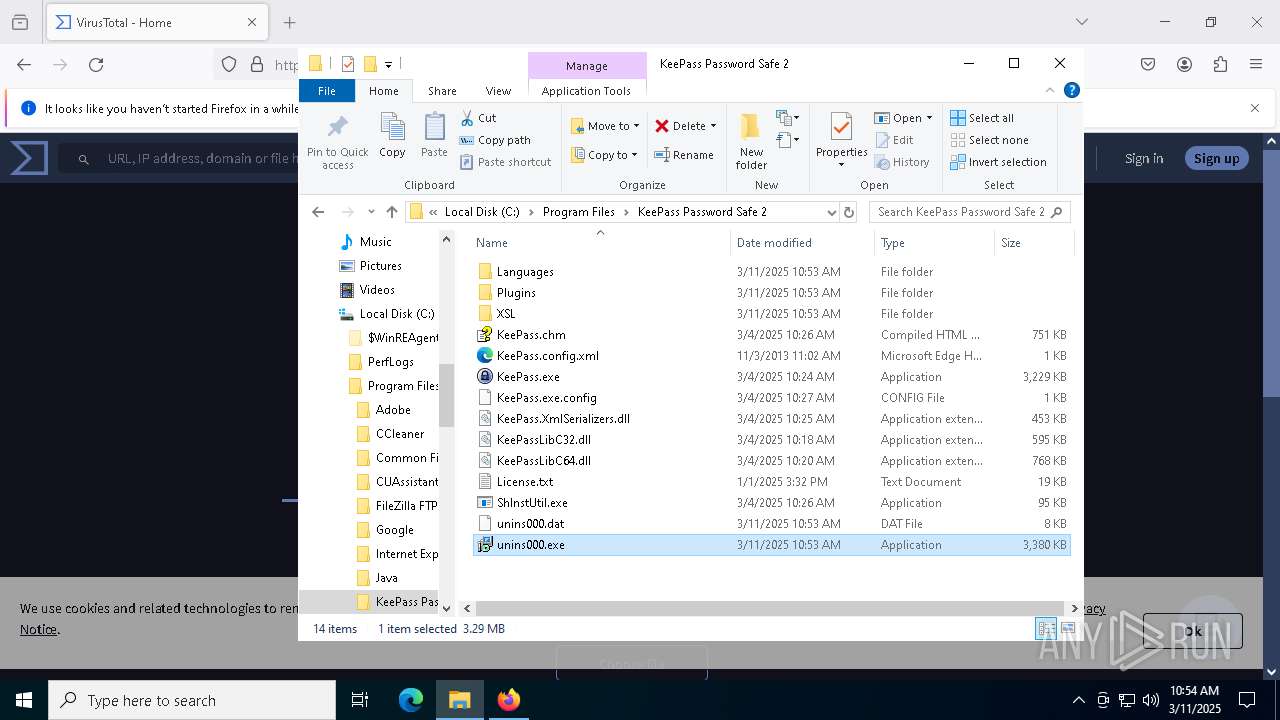This screenshot has height=720, width=1280.
Task: Open the File ribbon tab
Action: click(x=327, y=91)
